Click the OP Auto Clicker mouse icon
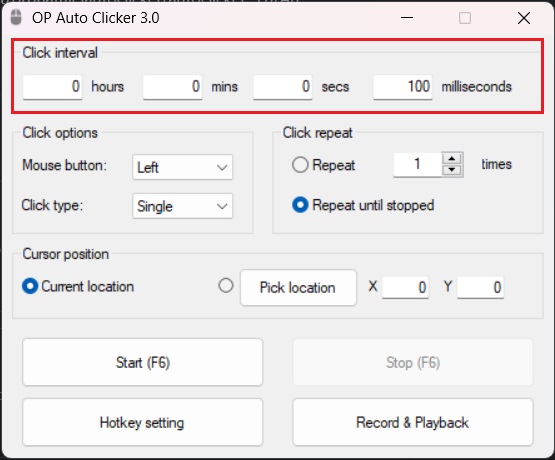Screen dimensions: 555x460 coord(16,17)
